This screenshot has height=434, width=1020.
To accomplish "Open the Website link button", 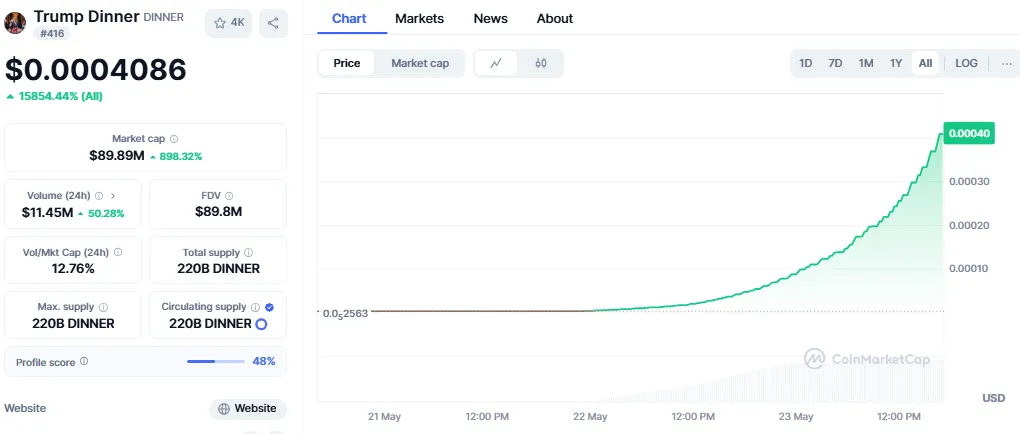I will pos(247,408).
